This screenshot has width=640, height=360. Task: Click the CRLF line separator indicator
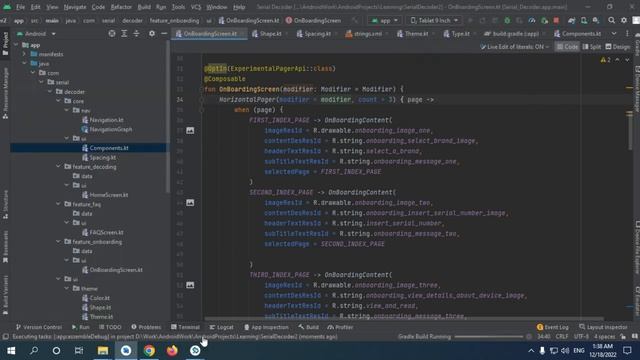pyautogui.click(x=562, y=337)
